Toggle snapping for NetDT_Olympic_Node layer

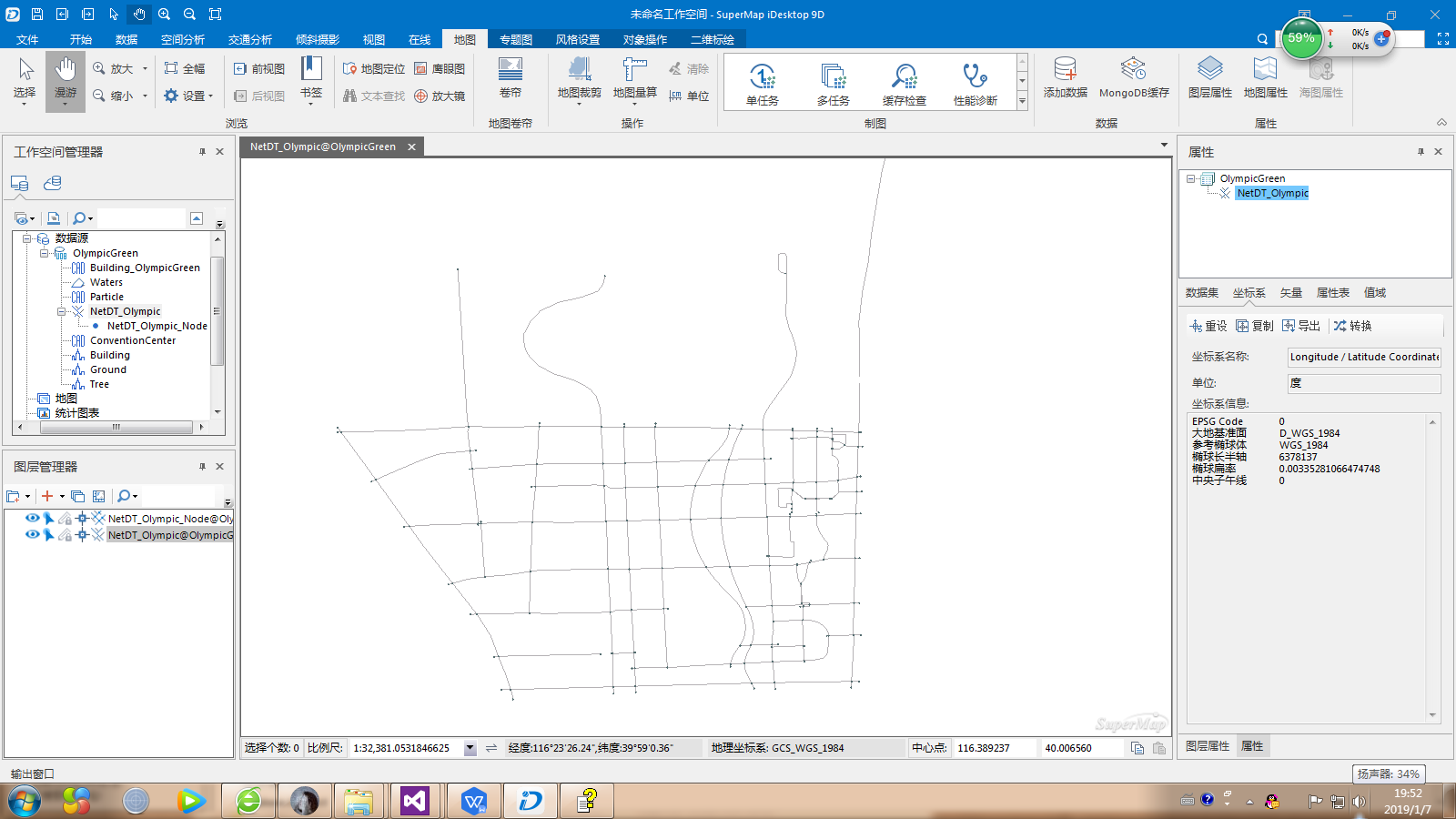[x=82, y=519]
